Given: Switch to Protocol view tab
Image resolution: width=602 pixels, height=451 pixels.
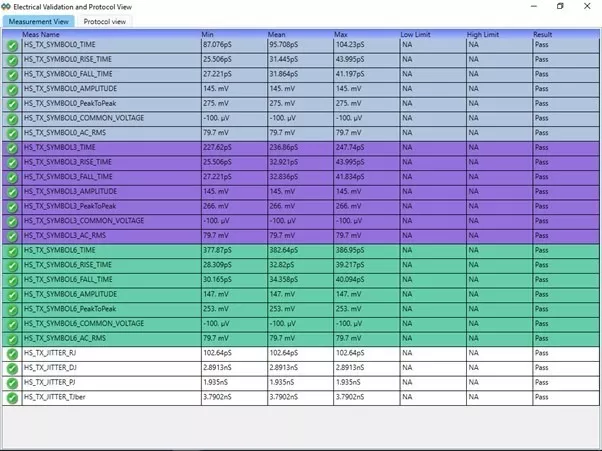Looking at the screenshot, I should (105, 20).
